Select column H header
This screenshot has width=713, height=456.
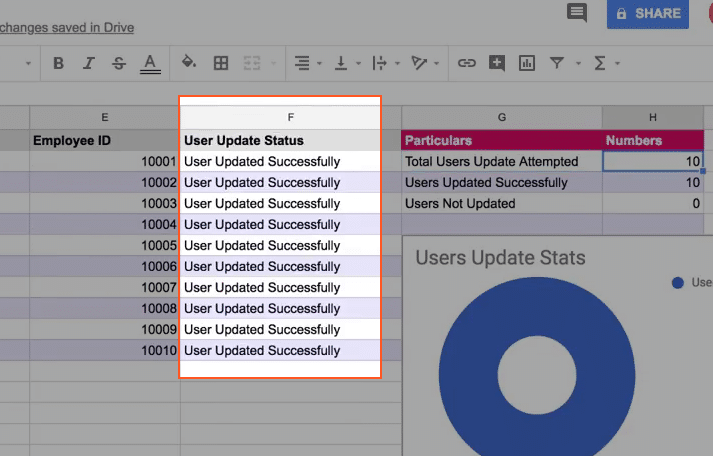click(653, 117)
